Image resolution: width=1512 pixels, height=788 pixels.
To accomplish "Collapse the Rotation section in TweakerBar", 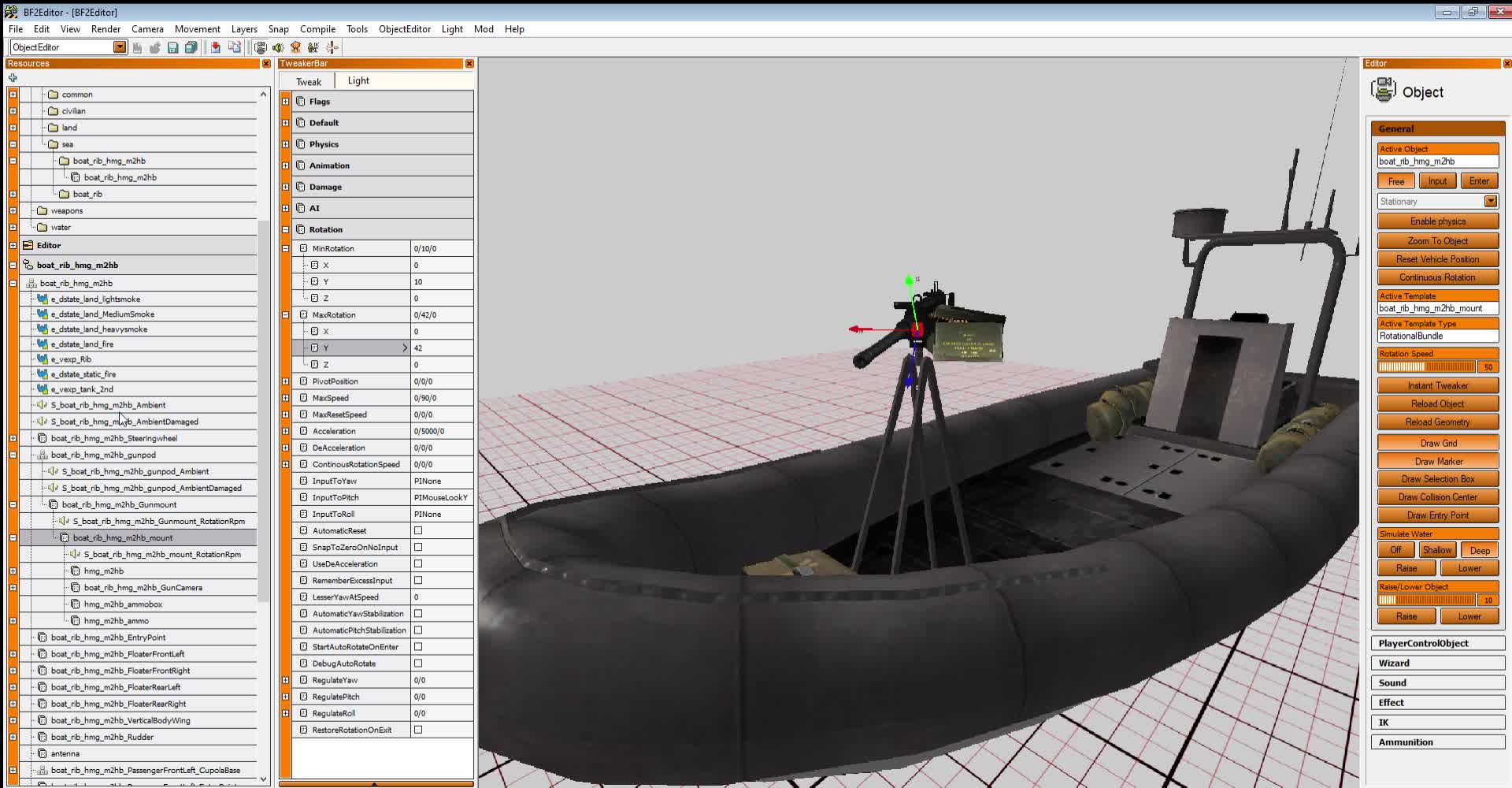I will 285,229.
